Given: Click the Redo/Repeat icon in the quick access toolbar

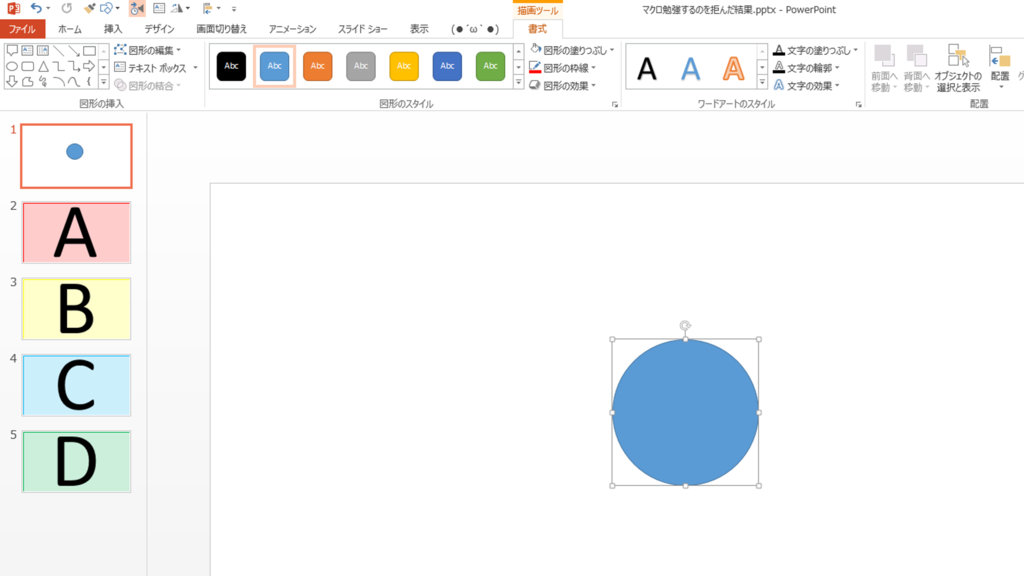Looking at the screenshot, I should [x=67, y=8].
